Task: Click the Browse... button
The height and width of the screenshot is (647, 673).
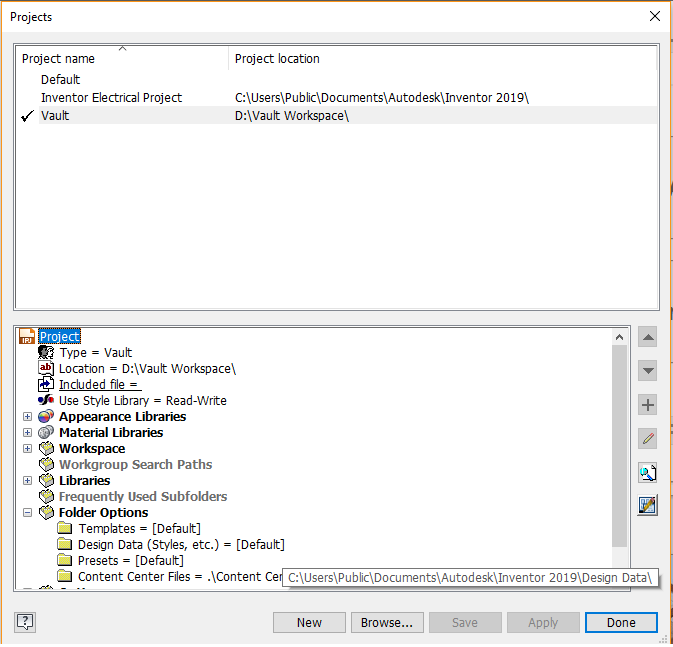Action: [387, 623]
